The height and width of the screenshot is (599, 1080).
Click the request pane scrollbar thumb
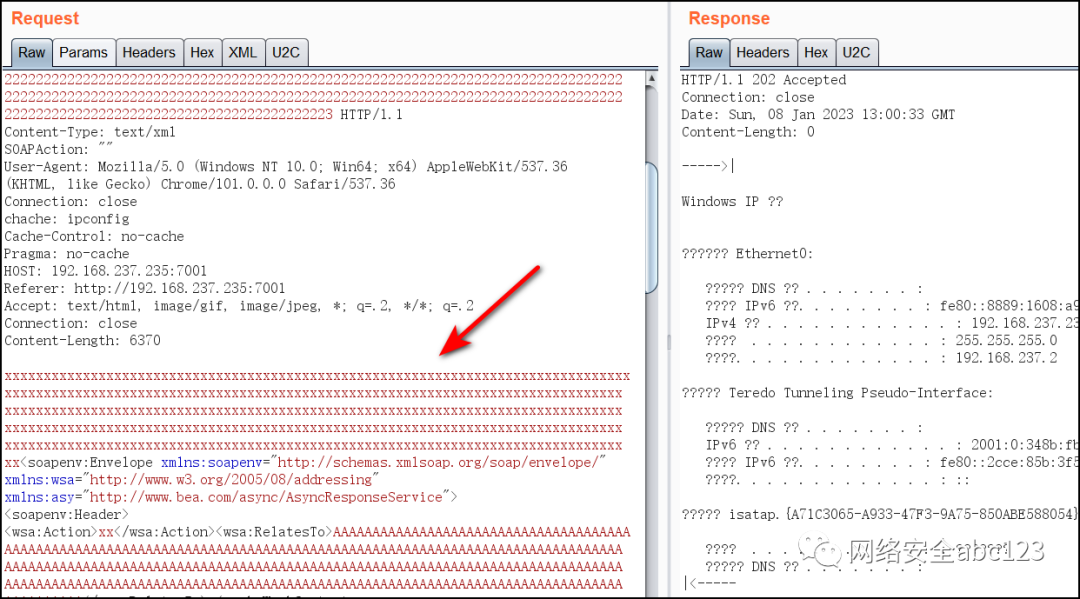tap(652, 228)
